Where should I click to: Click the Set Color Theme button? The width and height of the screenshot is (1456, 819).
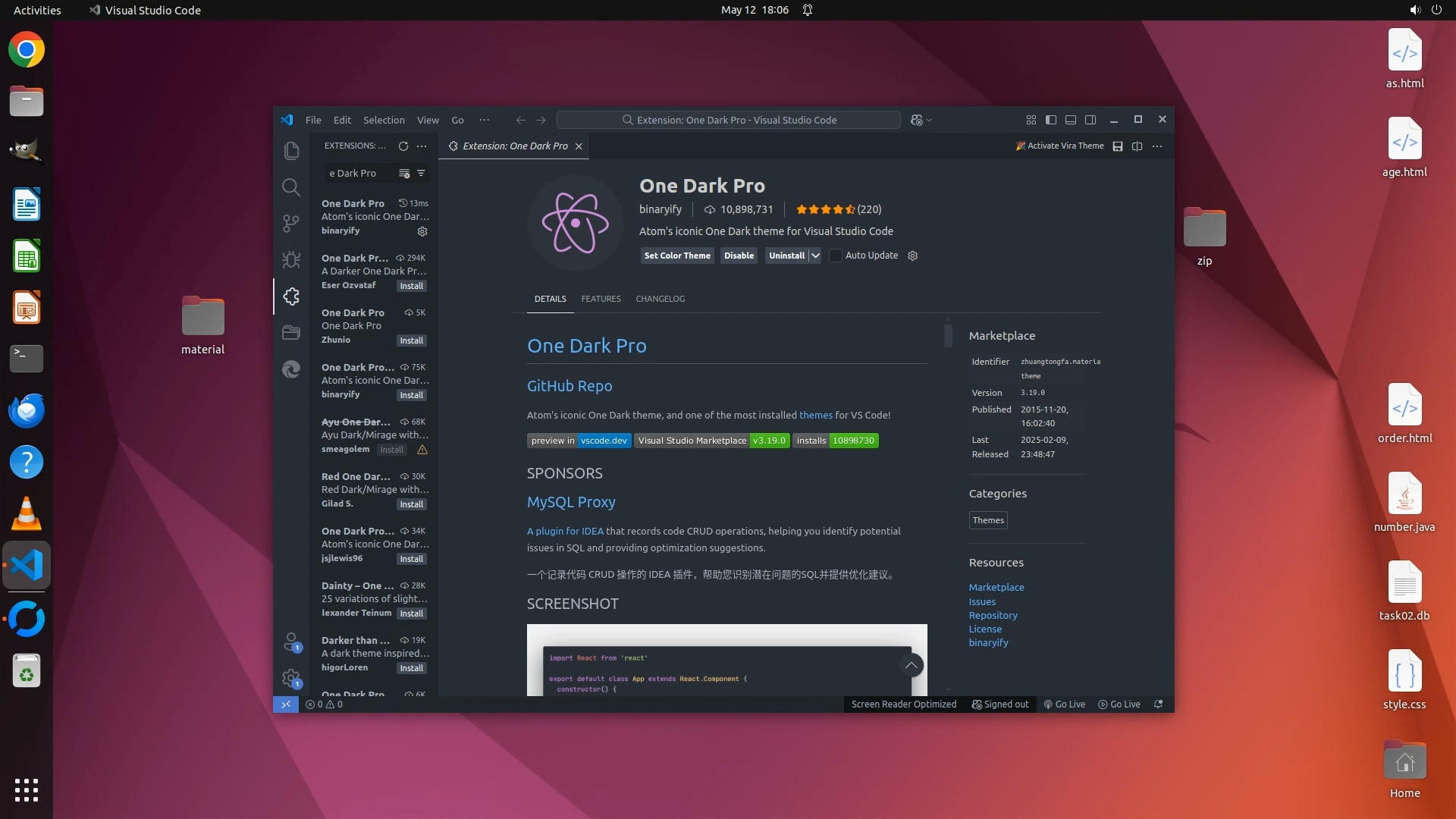[677, 256]
